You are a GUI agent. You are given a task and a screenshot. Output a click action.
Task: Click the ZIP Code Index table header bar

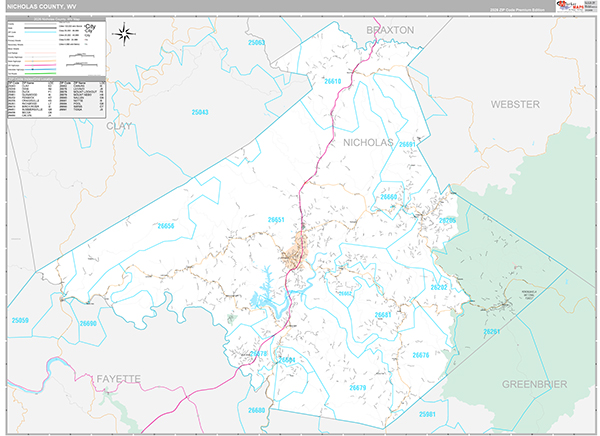coord(56,79)
